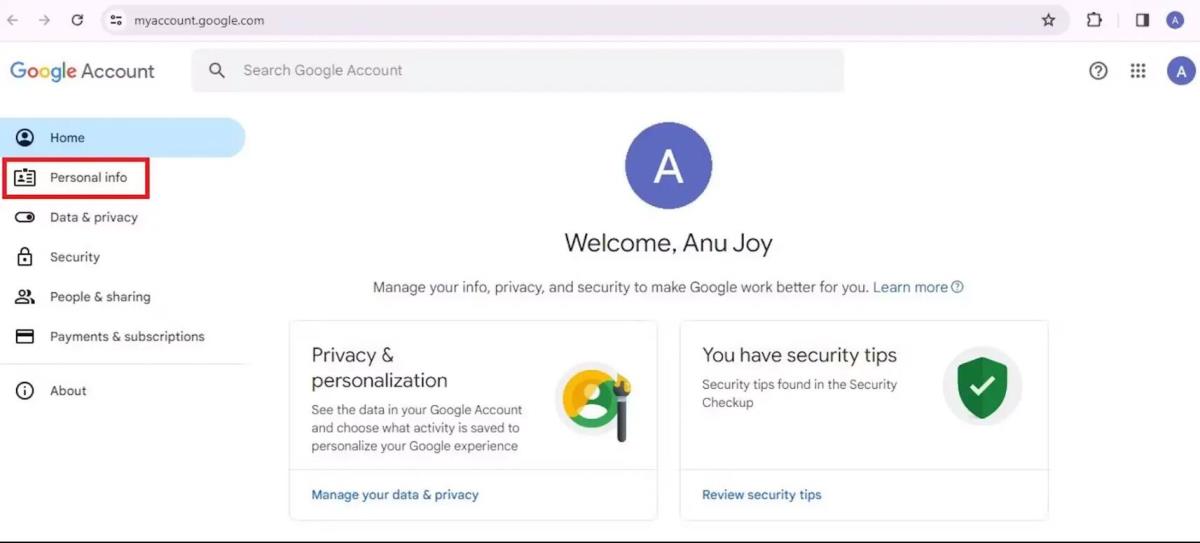Image resolution: width=1200 pixels, height=543 pixels.
Task: Select Security from the sidebar
Action: click(122, 257)
